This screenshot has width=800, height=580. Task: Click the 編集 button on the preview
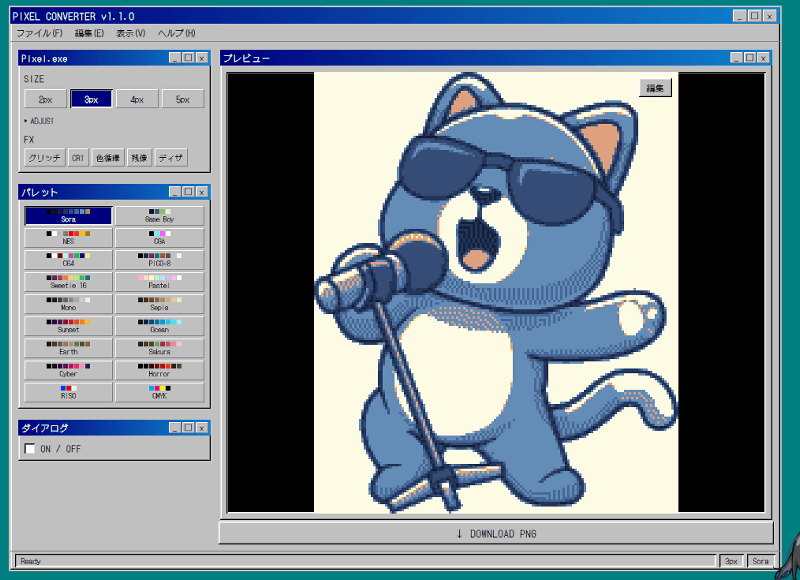[655, 88]
